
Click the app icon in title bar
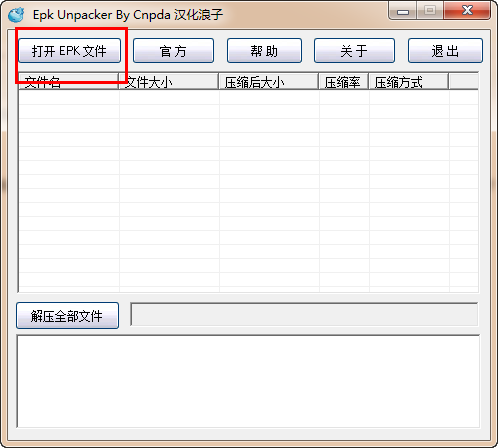point(16,15)
